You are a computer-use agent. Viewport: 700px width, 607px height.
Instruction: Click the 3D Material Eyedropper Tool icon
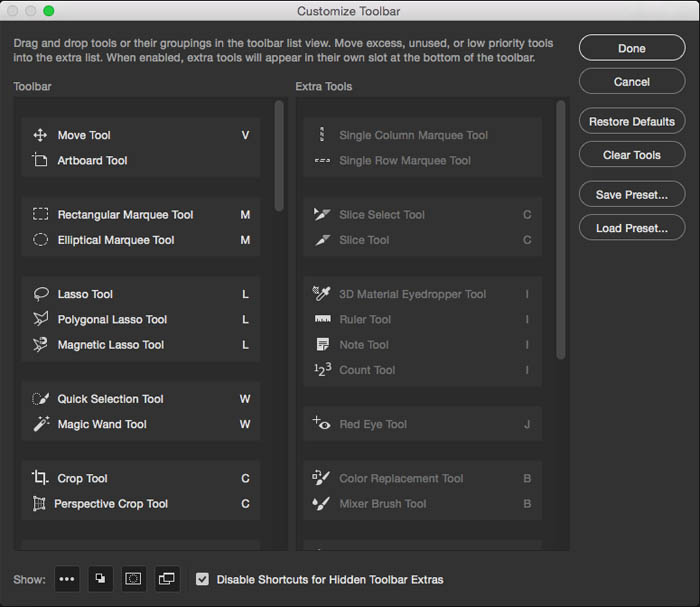pyautogui.click(x=321, y=294)
